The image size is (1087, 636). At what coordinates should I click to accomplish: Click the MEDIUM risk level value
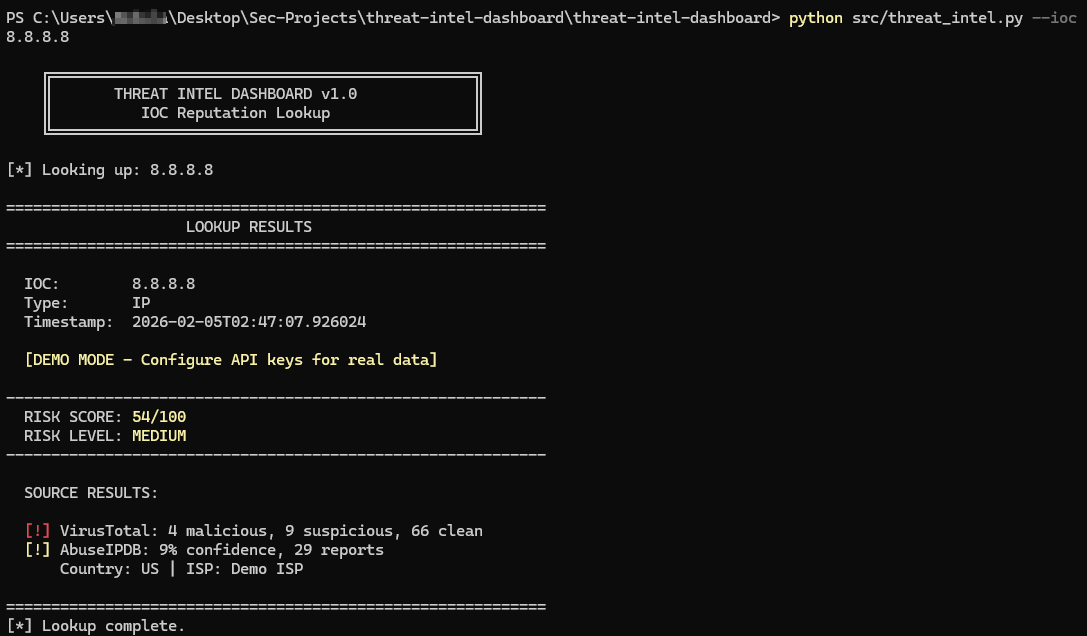159,436
